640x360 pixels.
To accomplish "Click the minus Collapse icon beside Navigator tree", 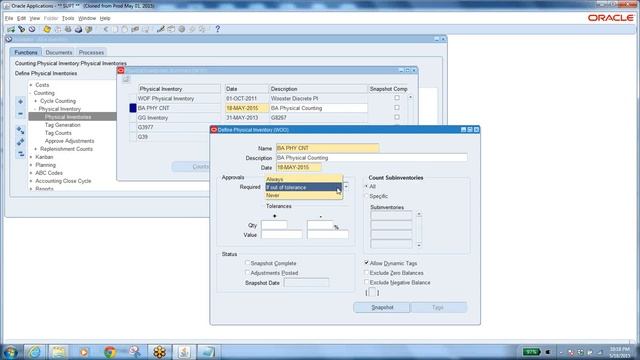I will coord(20,113).
